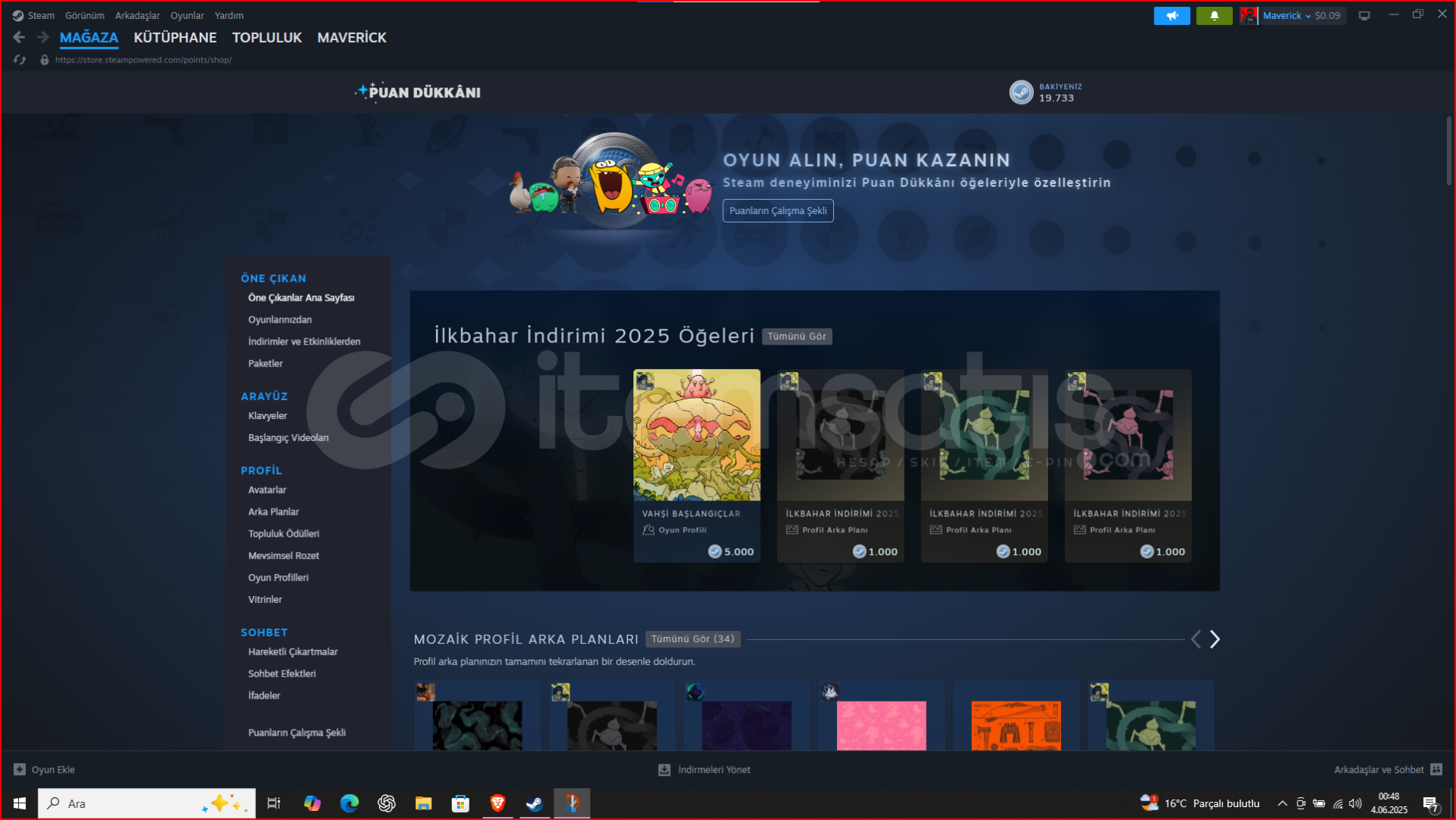Screen dimensions: 1456x820
Task: Open the Yardım menu
Action: point(229,15)
